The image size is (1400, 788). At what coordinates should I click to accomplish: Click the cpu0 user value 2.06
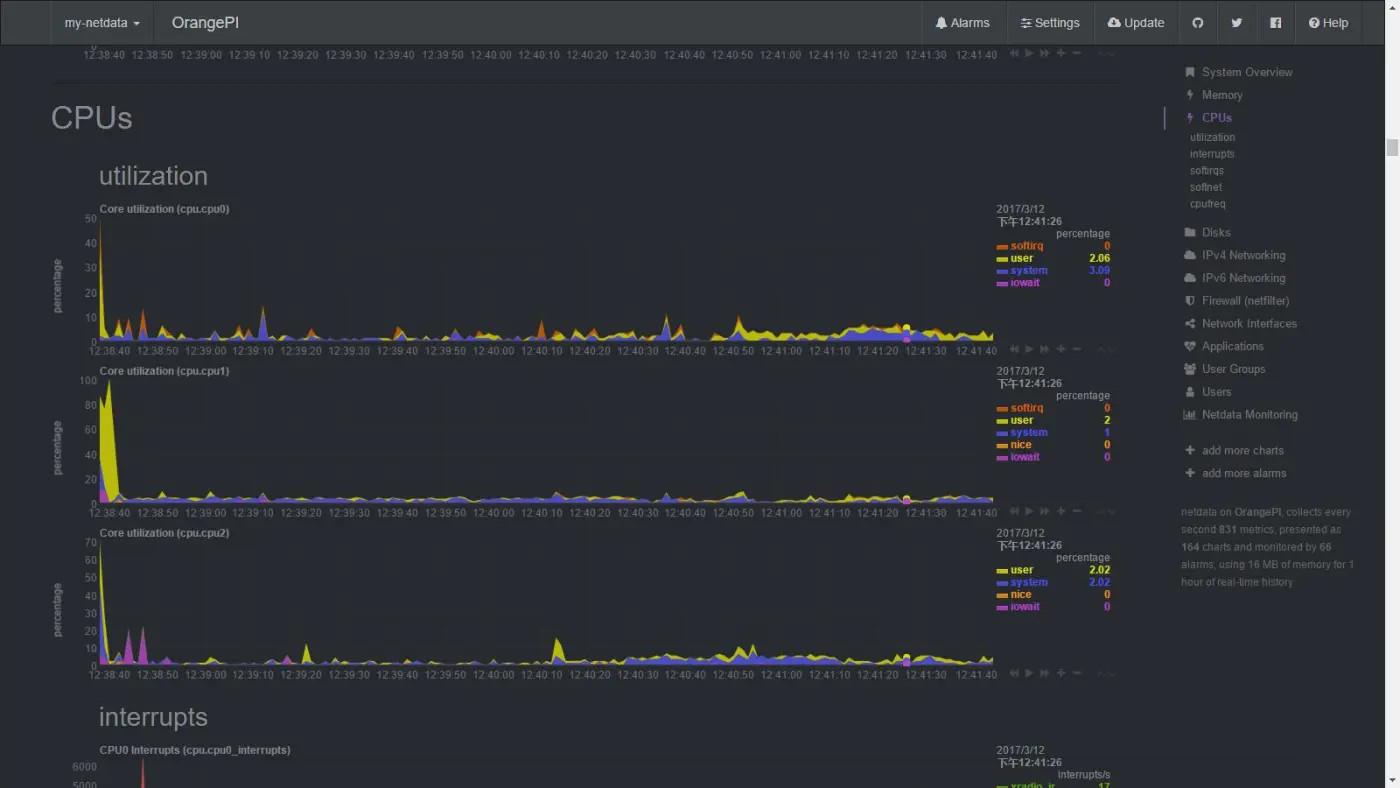point(1099,258)
